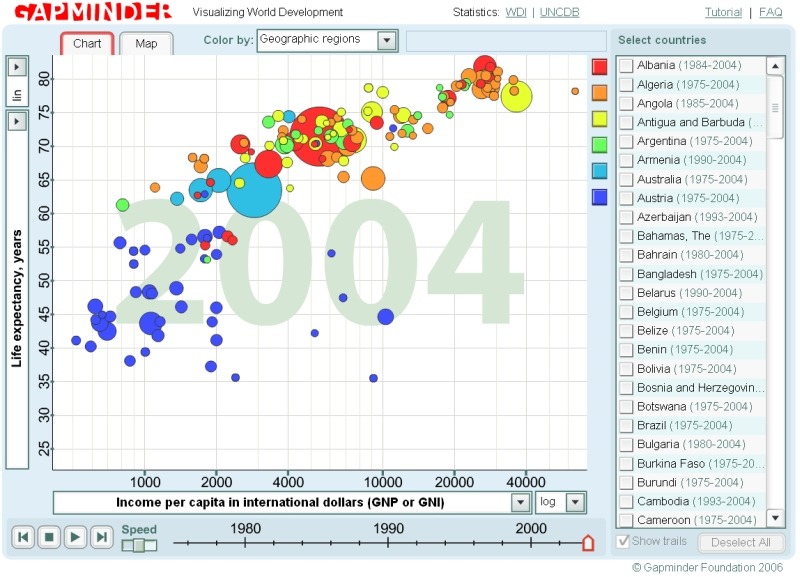
Task: Stop the animation playback
Action: pos(49,537)
